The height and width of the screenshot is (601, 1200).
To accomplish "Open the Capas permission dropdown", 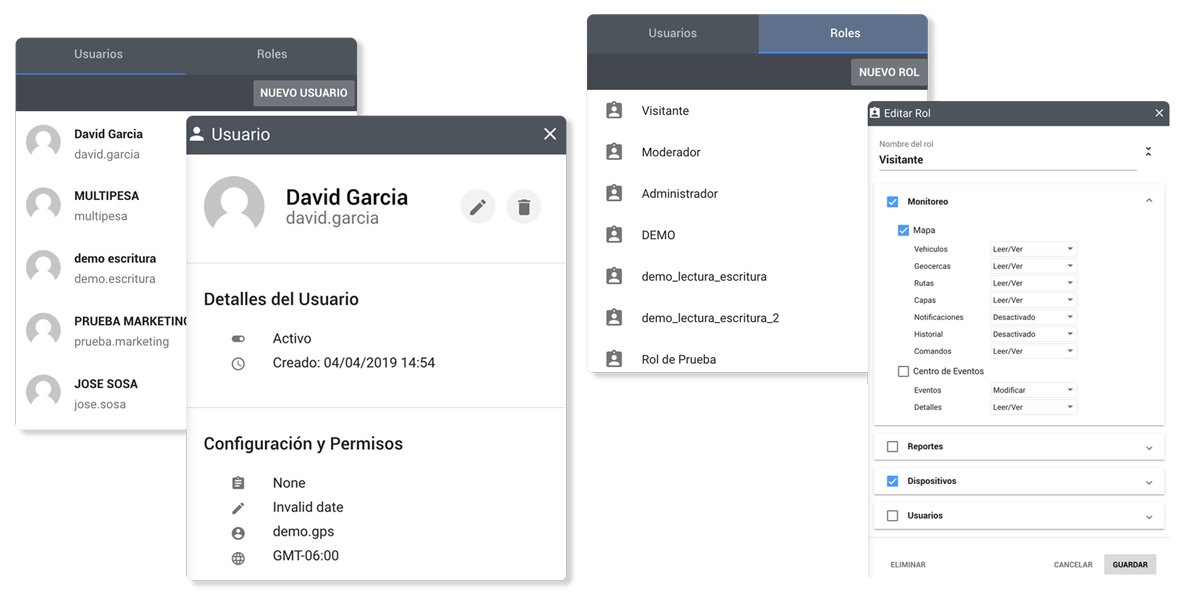I will [x=1033, y=300].
